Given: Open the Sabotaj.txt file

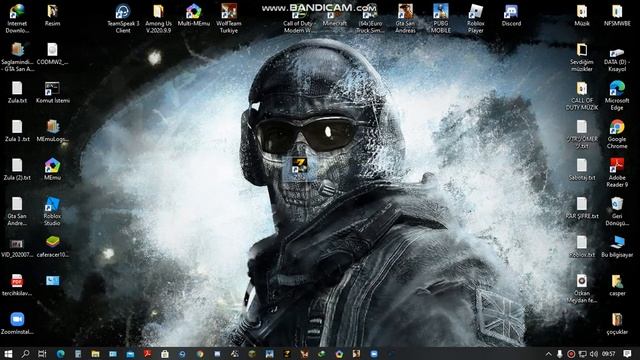Looking at the screenshot, I should click(x=582, y=169).
